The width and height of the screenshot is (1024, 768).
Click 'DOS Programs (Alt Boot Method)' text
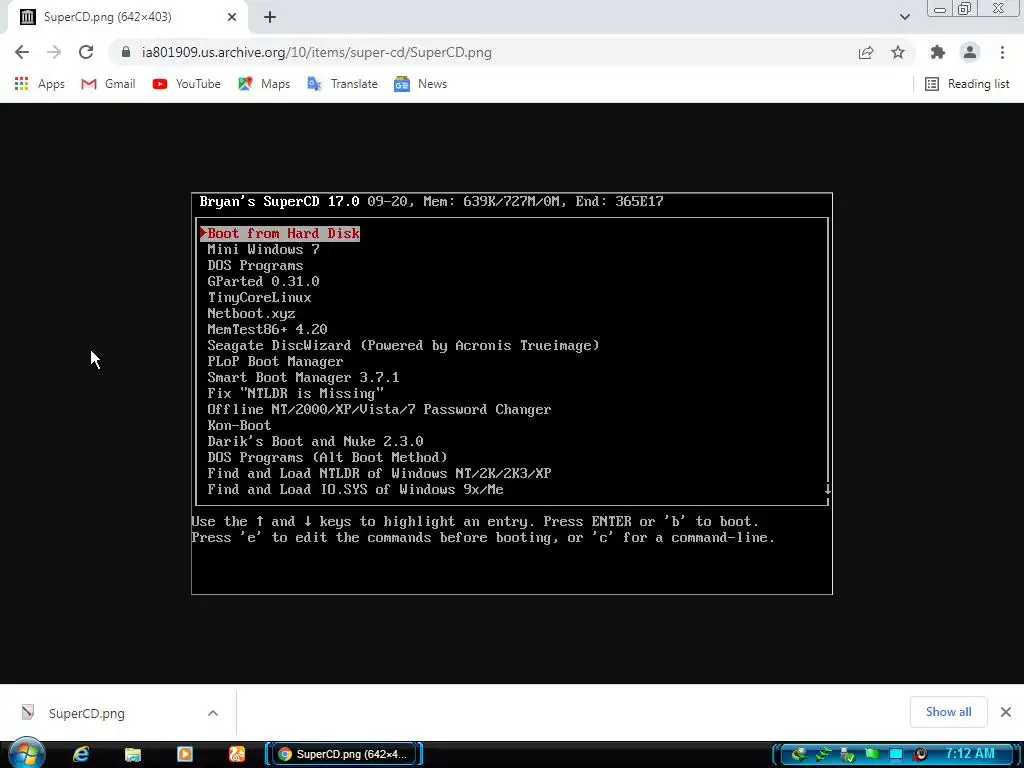pyautogui.click(x=327, y=457)
